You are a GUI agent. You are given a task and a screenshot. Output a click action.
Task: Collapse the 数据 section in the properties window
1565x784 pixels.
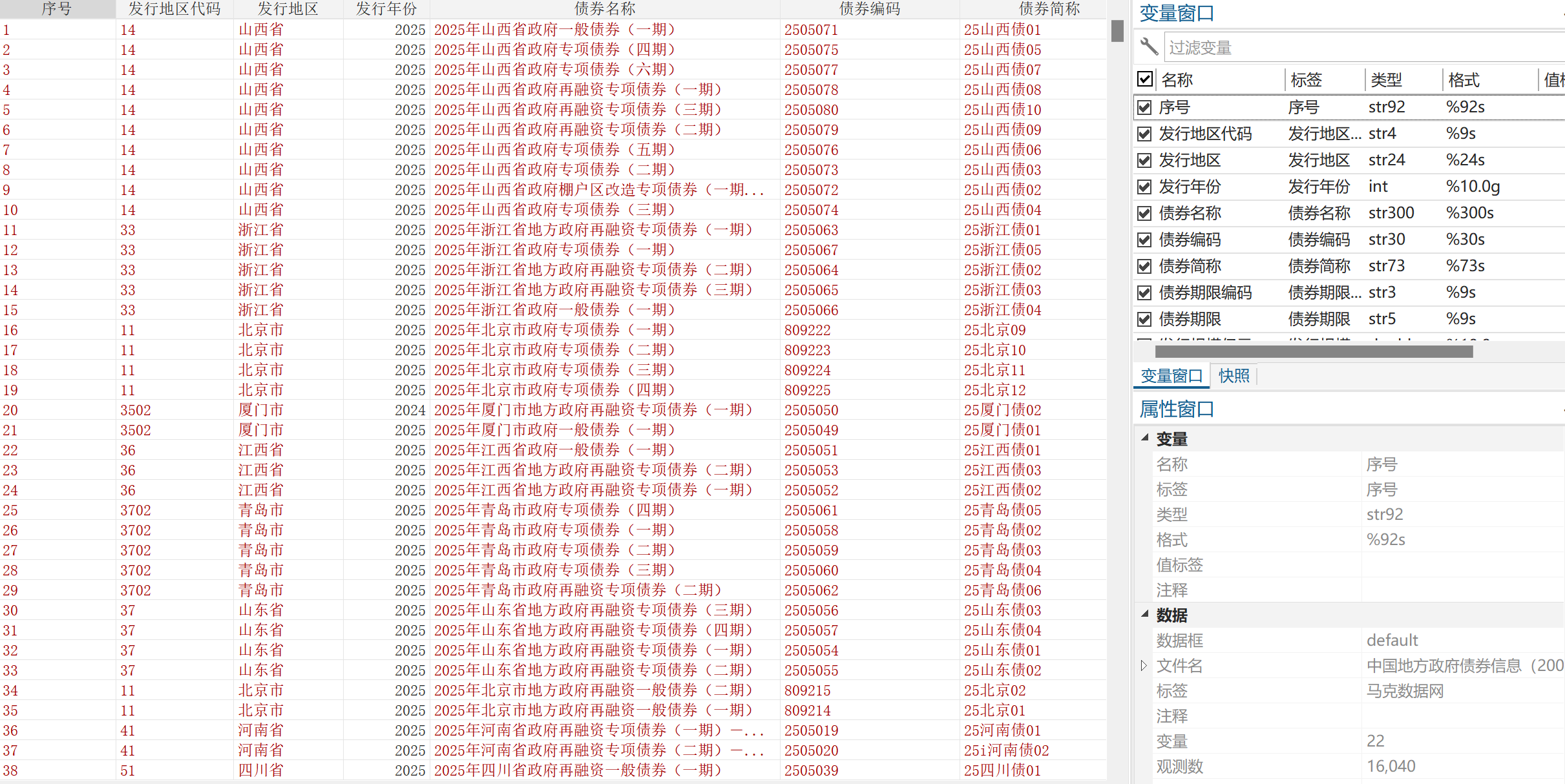[1145, 614]
